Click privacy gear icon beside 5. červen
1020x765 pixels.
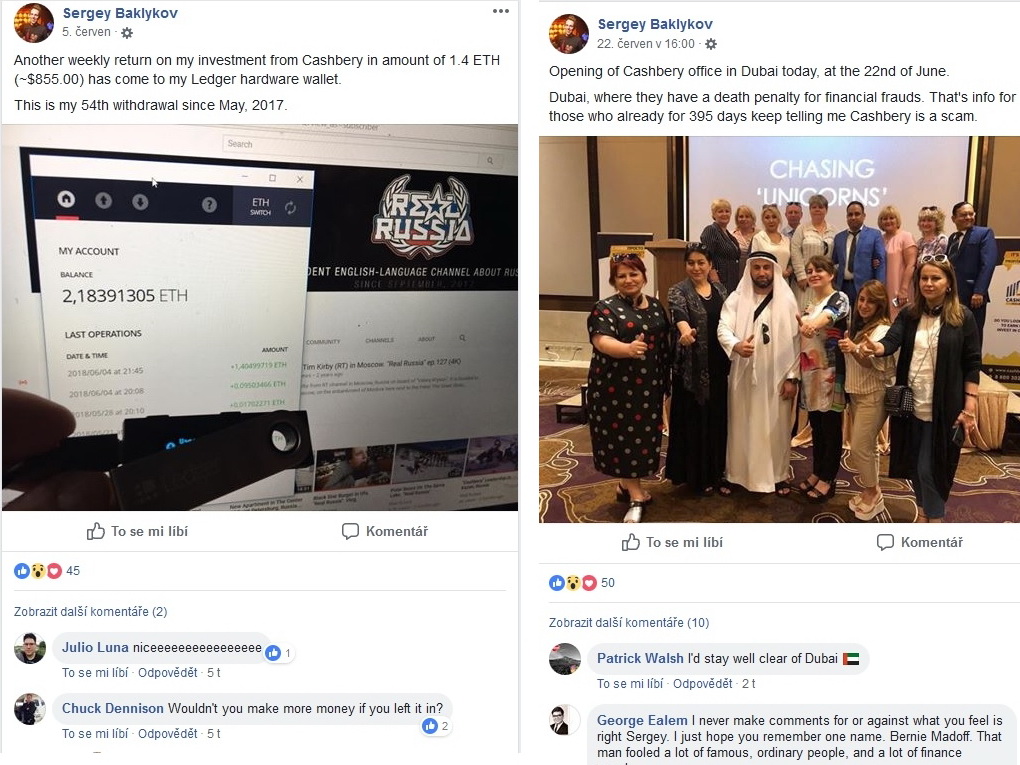pyautogui.click(x=128, y=32)
